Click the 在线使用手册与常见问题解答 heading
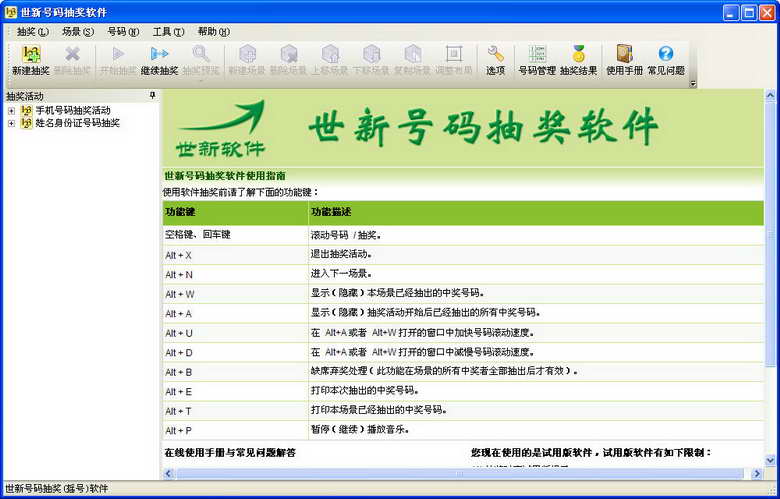The width and height of the screenshot is (780, 499). 230,453
